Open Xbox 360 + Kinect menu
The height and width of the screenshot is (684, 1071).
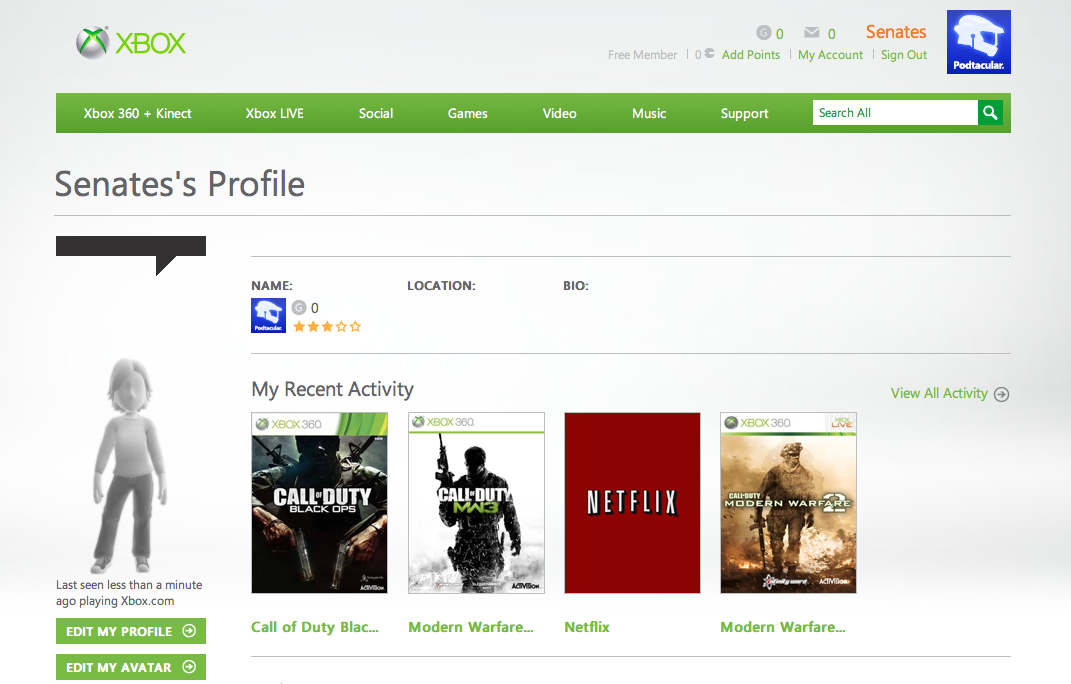pyautogui.click(x=137, y=113)
